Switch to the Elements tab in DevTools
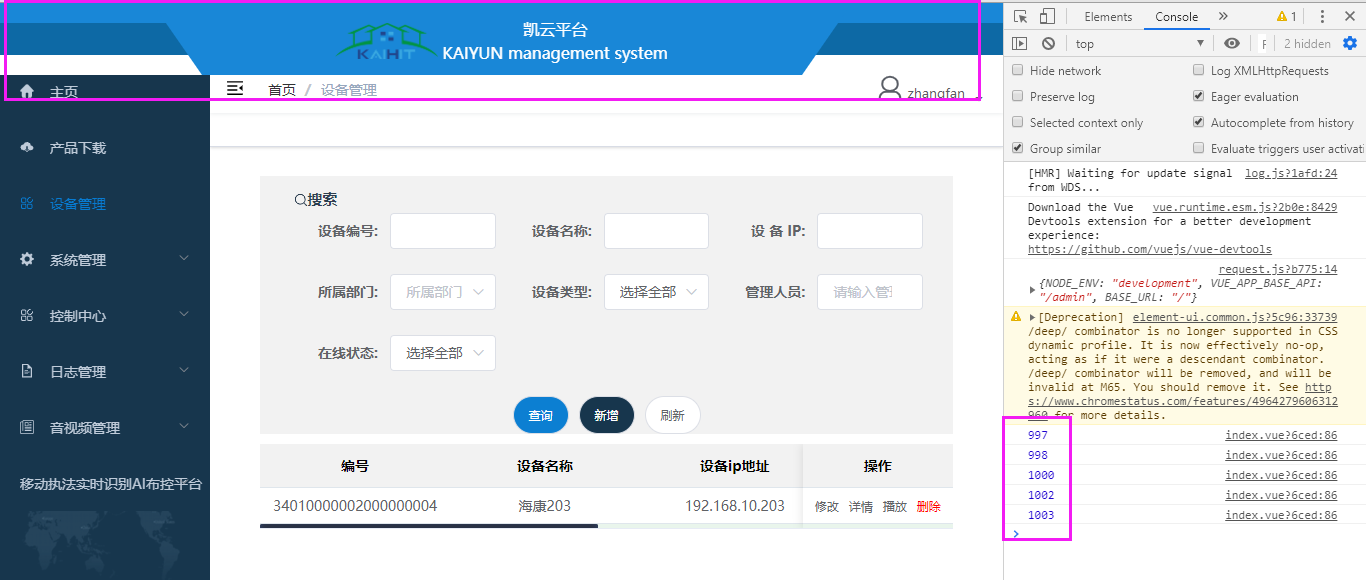Image resolution: width=1366 pixels, height=580 pixels. (x=1110, y=16)
